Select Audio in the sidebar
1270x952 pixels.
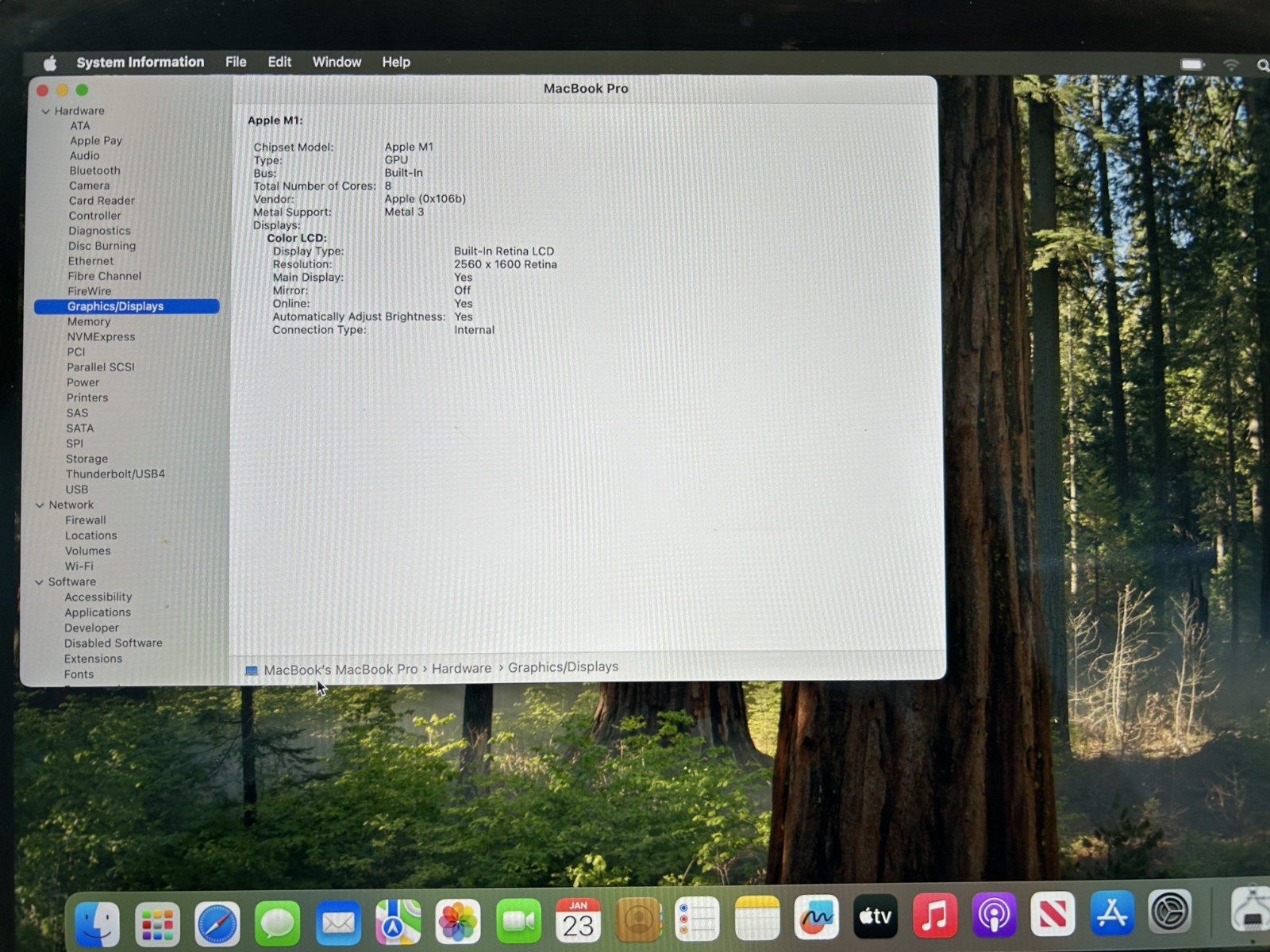pos(84,155)
